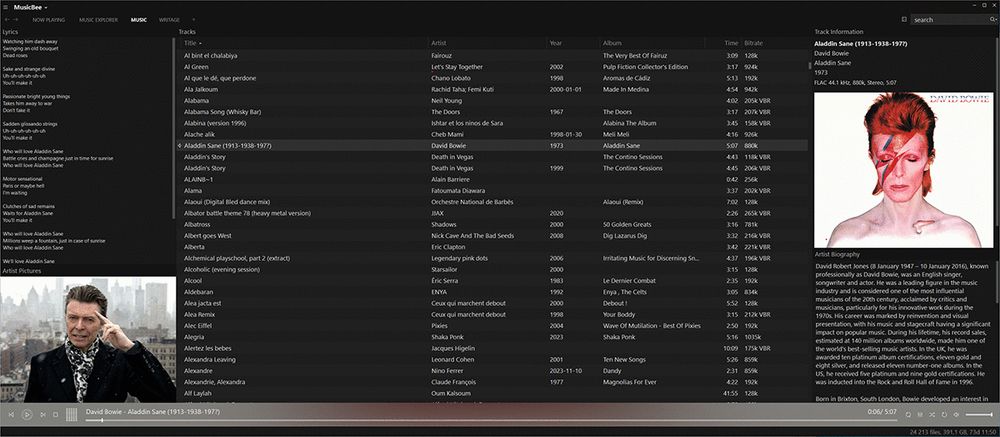Click the now playing title in player bar
Image resolution: width=1000 pixels, height=437 pixels.
[153, 412]
